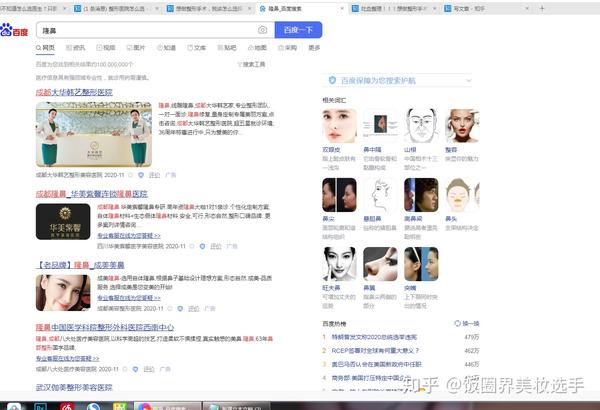Click 专业客服在线为您答疑 under 八大处 result
Image resolution: width=600 pixels, height=410 pixels.
(x=68, y=359)
